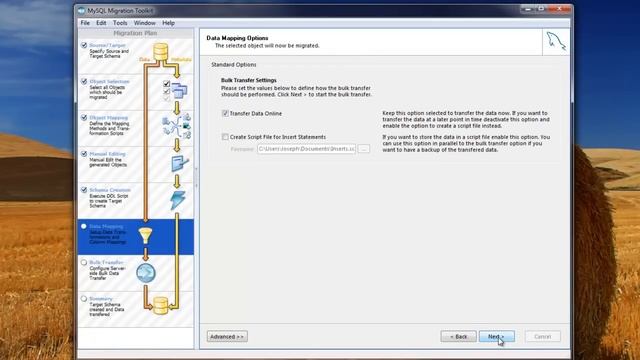The width and height of the screenshot is (640, 360).
Task: Click the target database cylinder icon
Action: pos(160,306)
